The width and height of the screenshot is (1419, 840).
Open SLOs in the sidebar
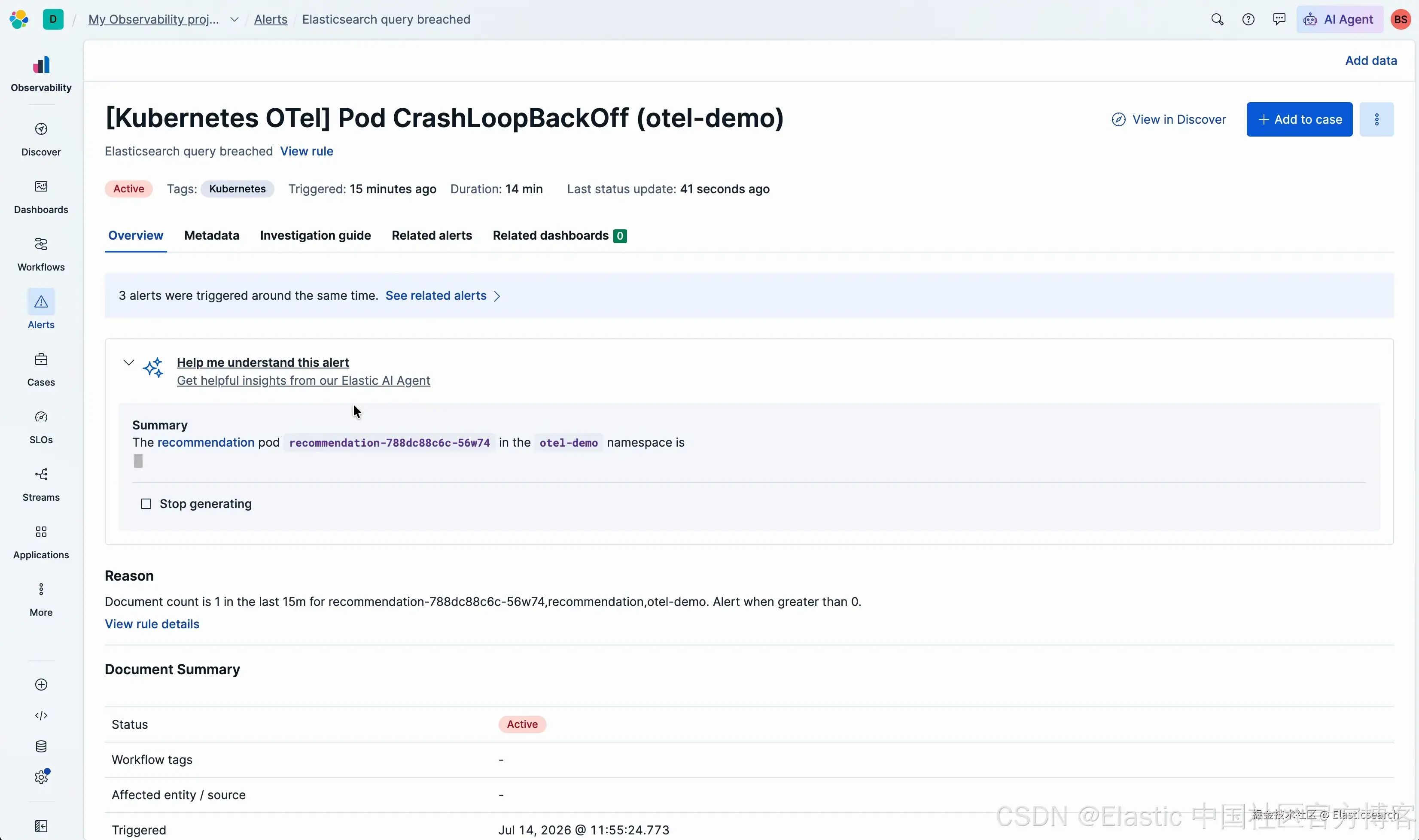point(41,427)
